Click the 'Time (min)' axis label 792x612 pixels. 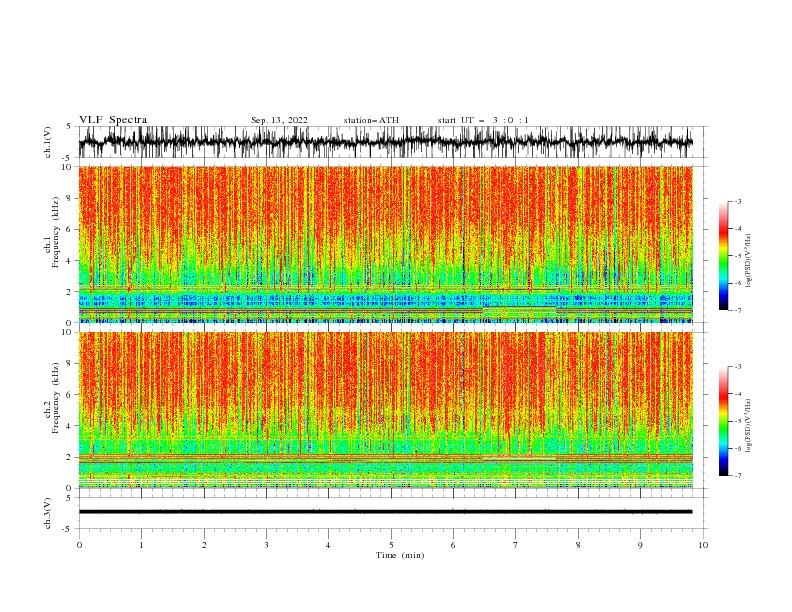[x=400, y=555]
